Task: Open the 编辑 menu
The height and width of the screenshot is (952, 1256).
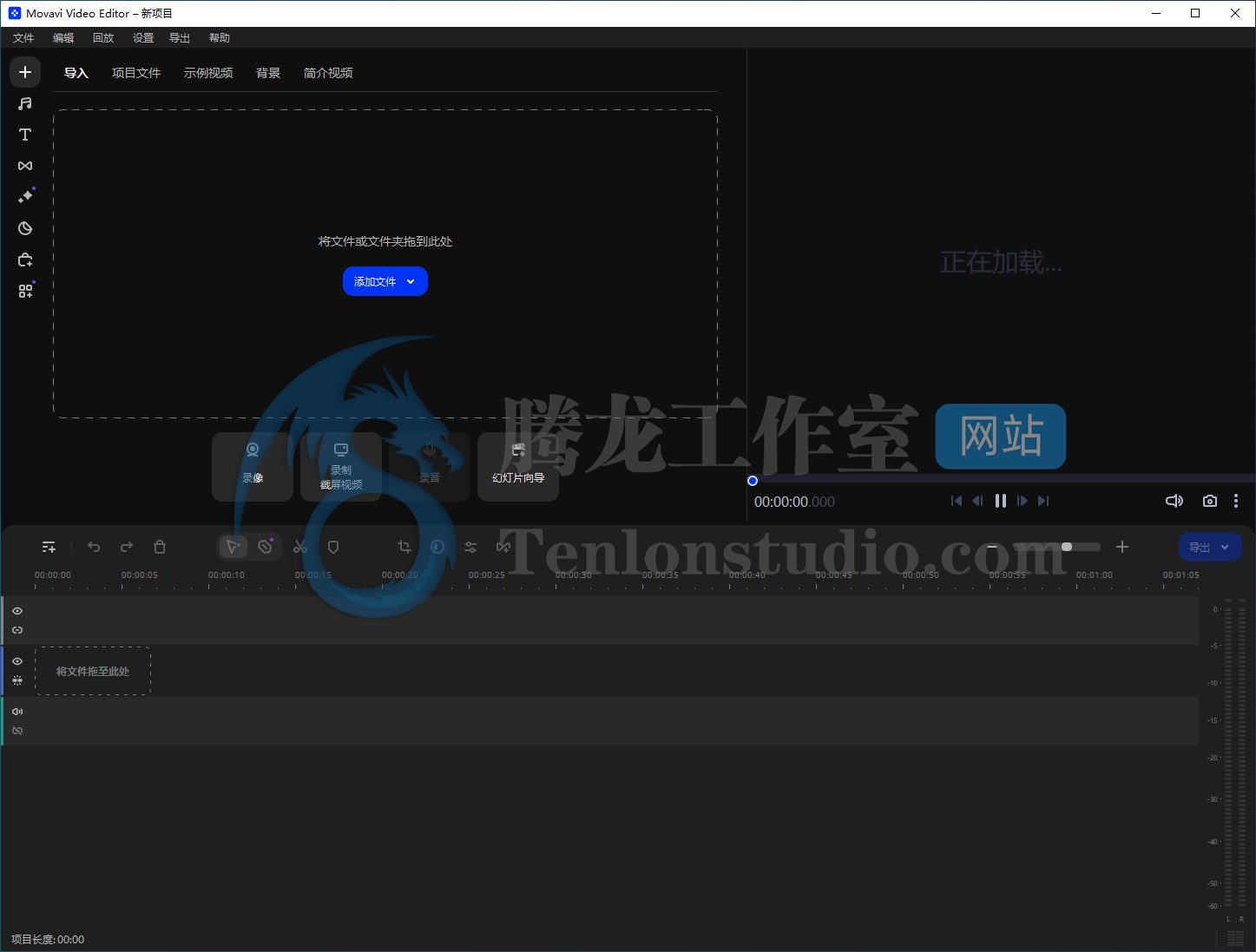Action: 63,38
